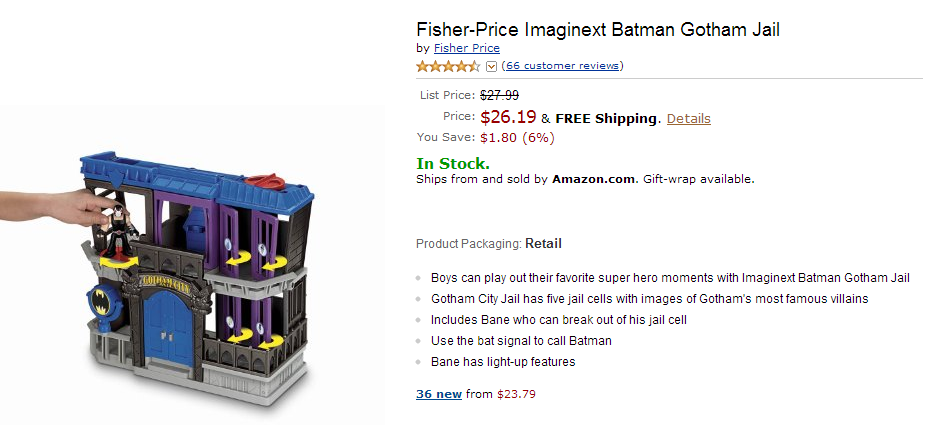View the 36 new offers link
This screenshot has height=444, width=938.
coord(439,394)
